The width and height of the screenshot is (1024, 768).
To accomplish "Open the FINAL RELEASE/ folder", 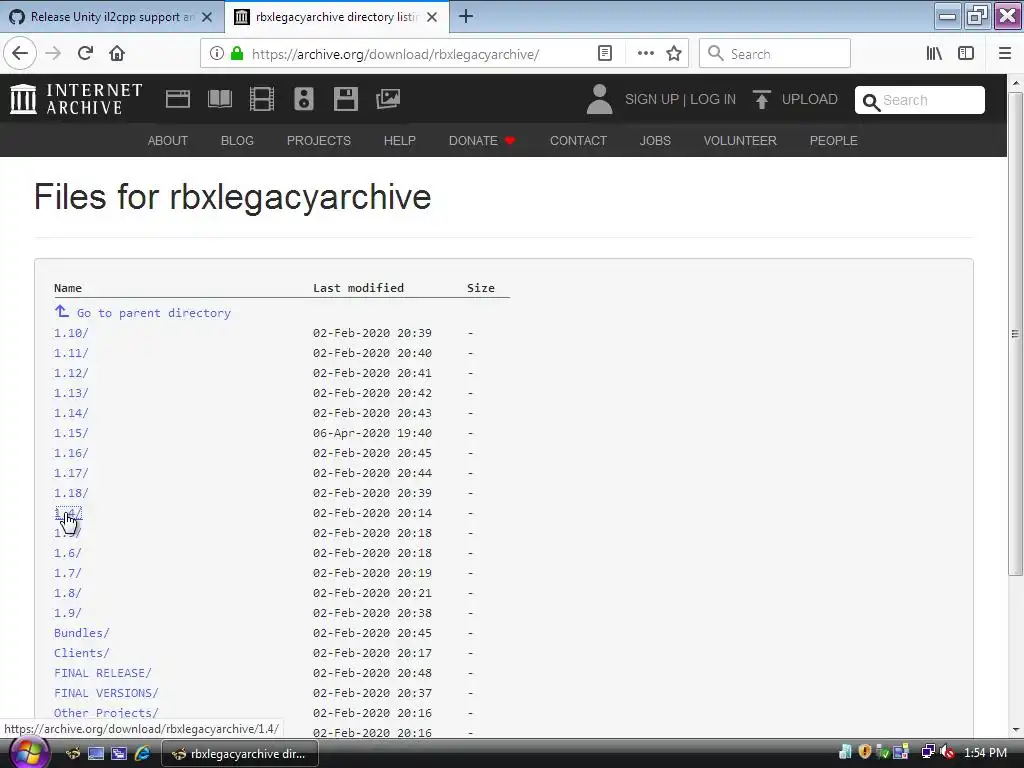I will tap(103, 673).
